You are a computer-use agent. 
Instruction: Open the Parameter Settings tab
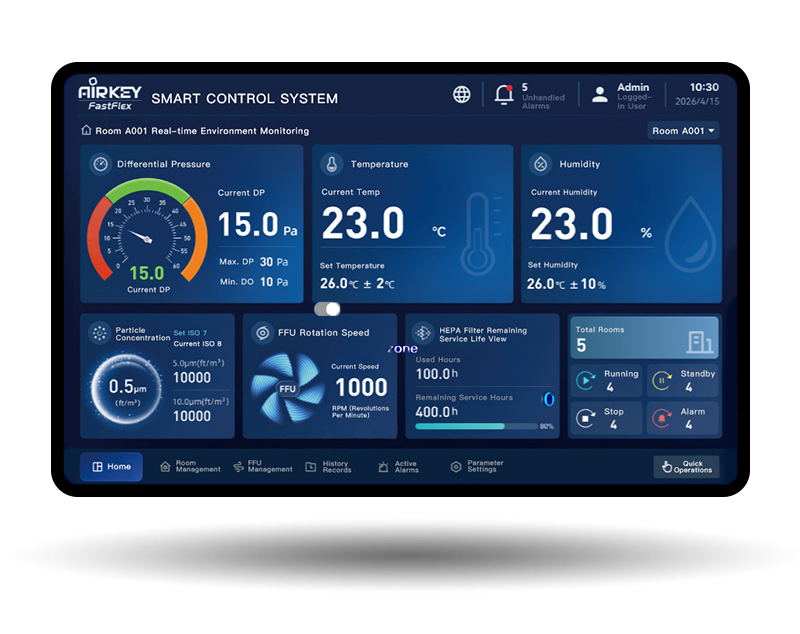(477, 467)
